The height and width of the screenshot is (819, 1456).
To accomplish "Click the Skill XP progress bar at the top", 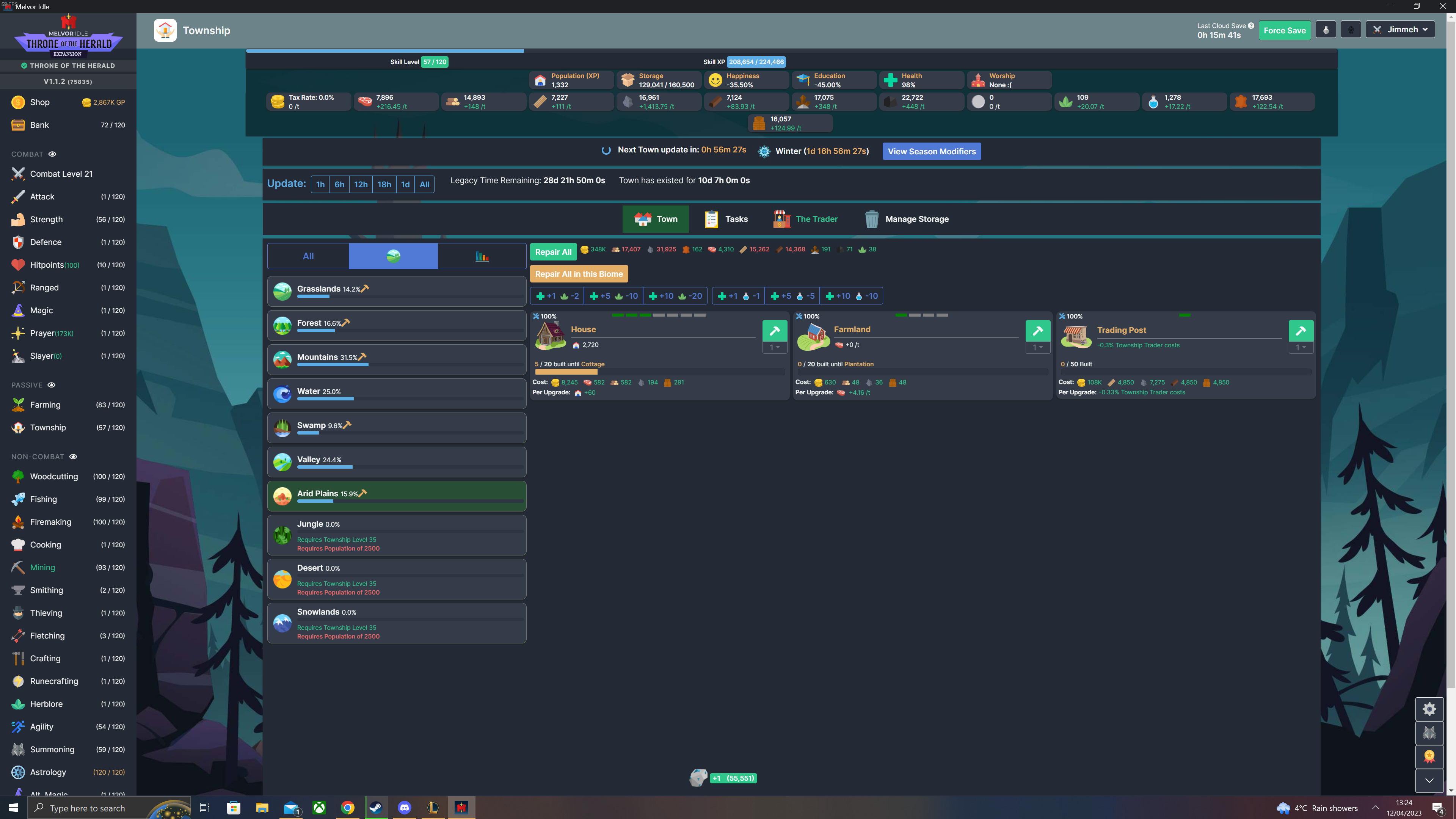I will point(756,62).
